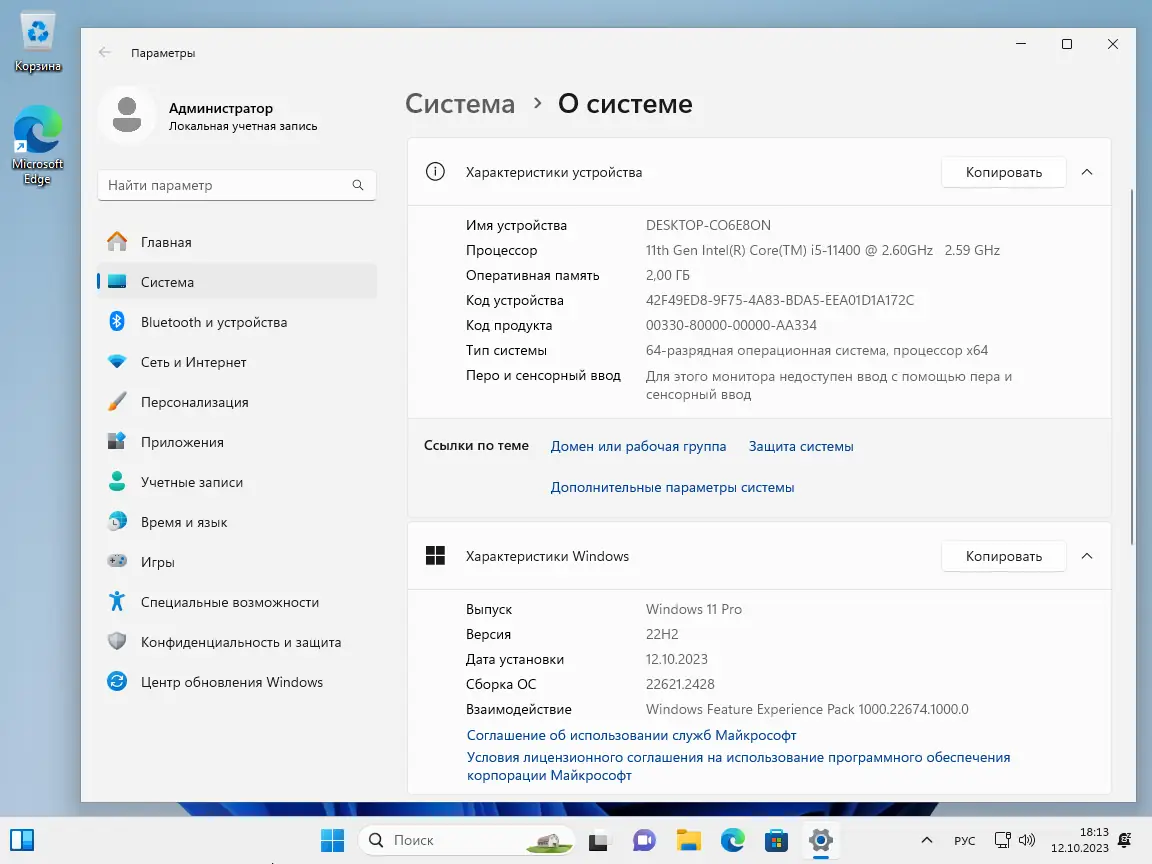Open Конфиденциальность и защита settings
Viewport: 1152px width, 864px height.
click(x=237, y=642)
